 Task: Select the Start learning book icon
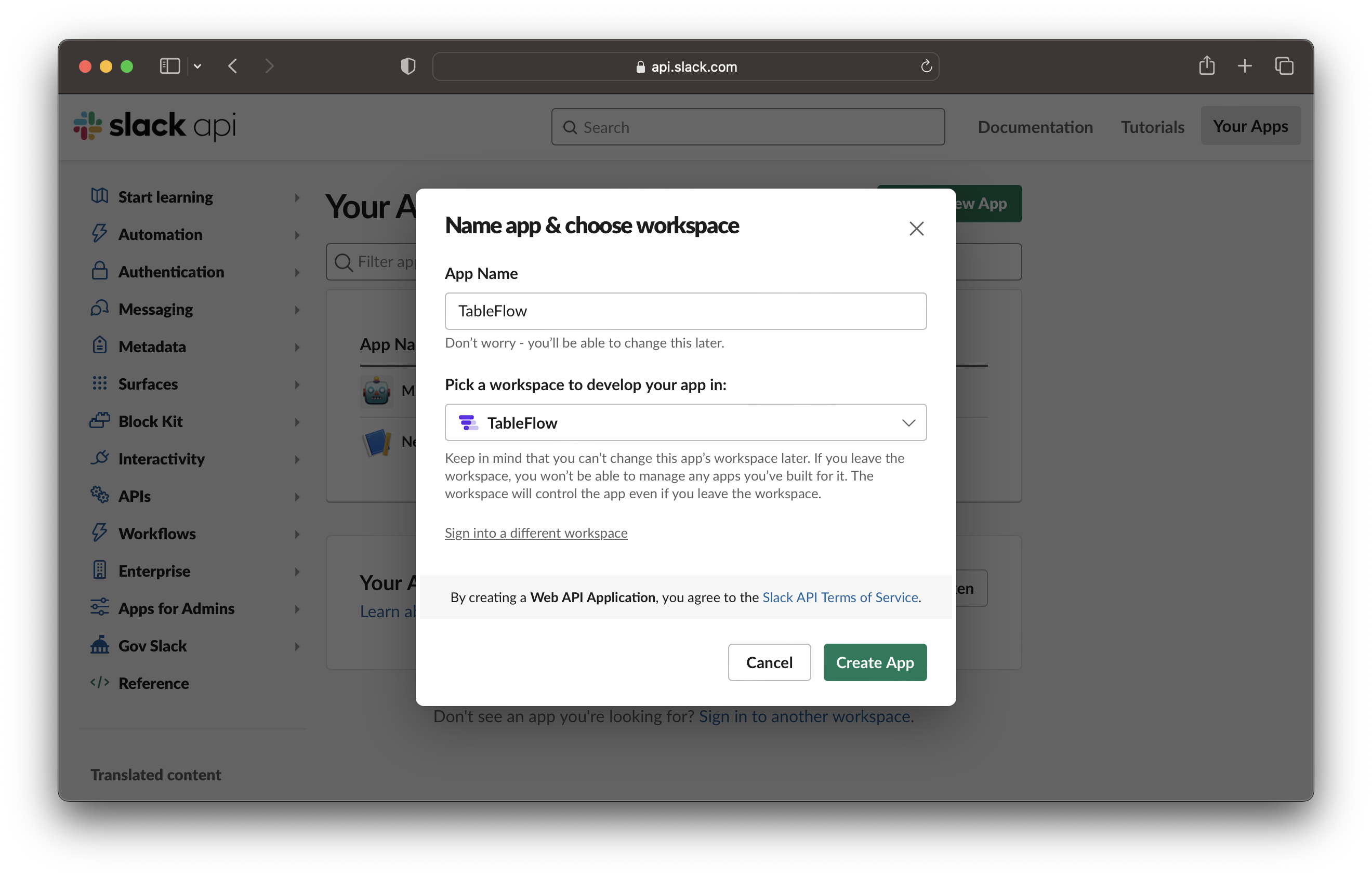[100, 196]
